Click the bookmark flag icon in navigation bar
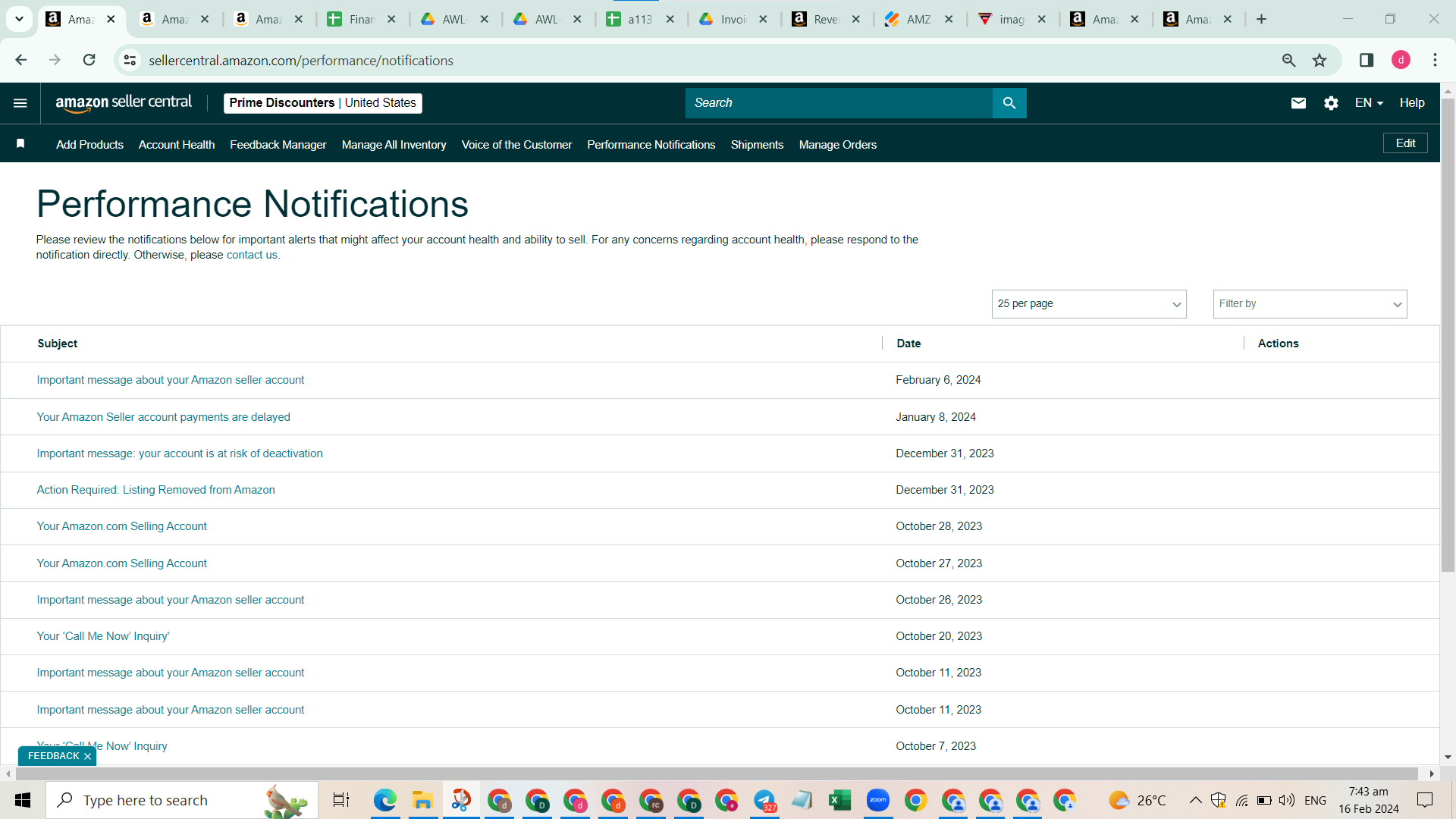Screen dimensions: 1456x819 point(20,144)
